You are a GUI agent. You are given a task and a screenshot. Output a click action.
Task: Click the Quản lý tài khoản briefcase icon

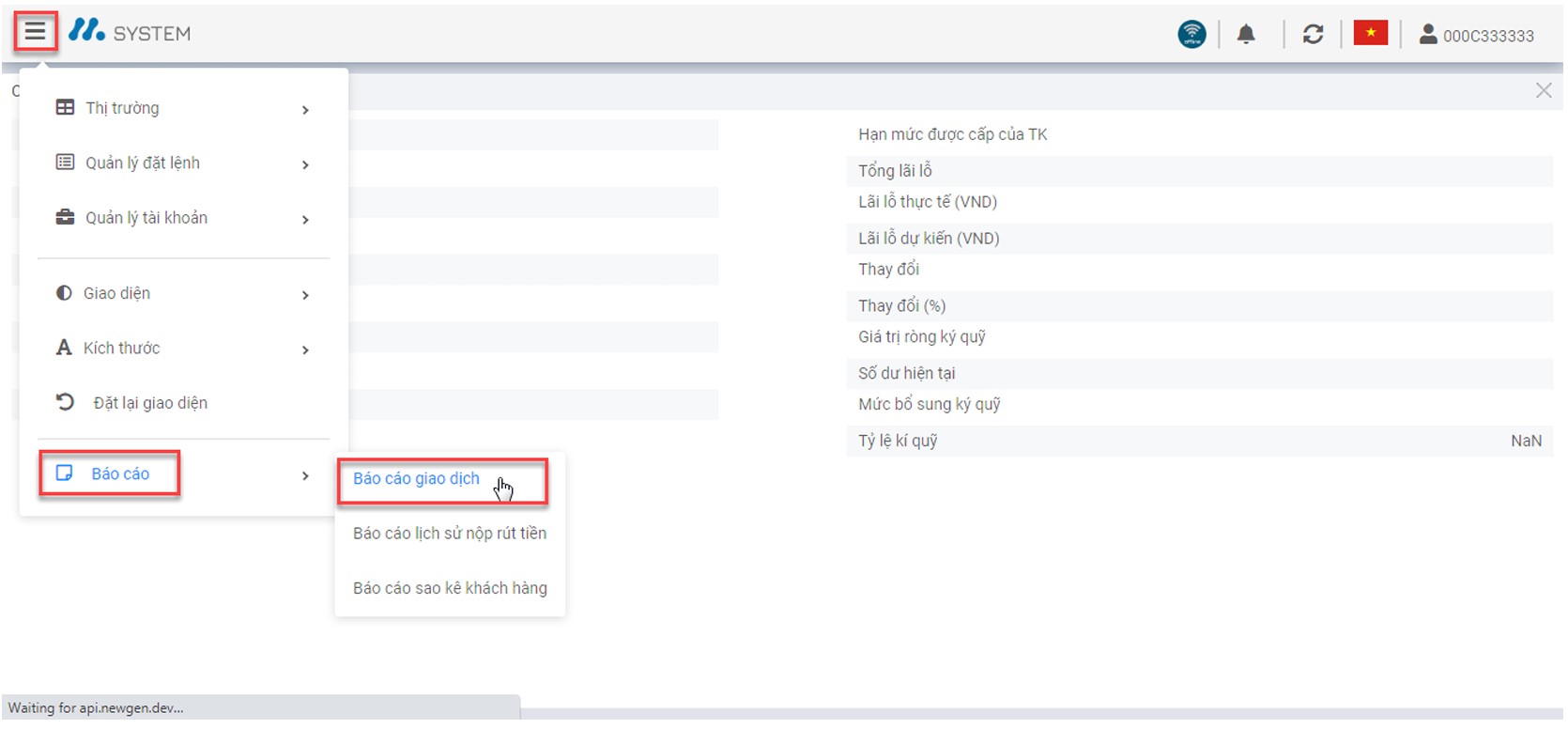(x=65, y=218)
